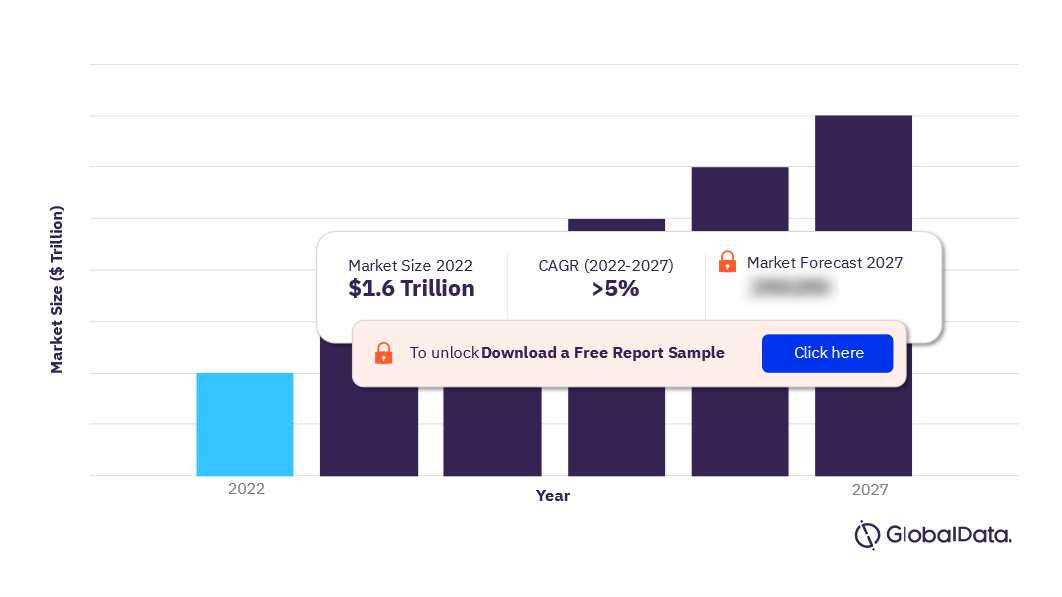Screen dimensions: 1062x597
Task: Click the blurred Market Forecast 2027 value
Action: pyautogui.click(x=791, y=287)
